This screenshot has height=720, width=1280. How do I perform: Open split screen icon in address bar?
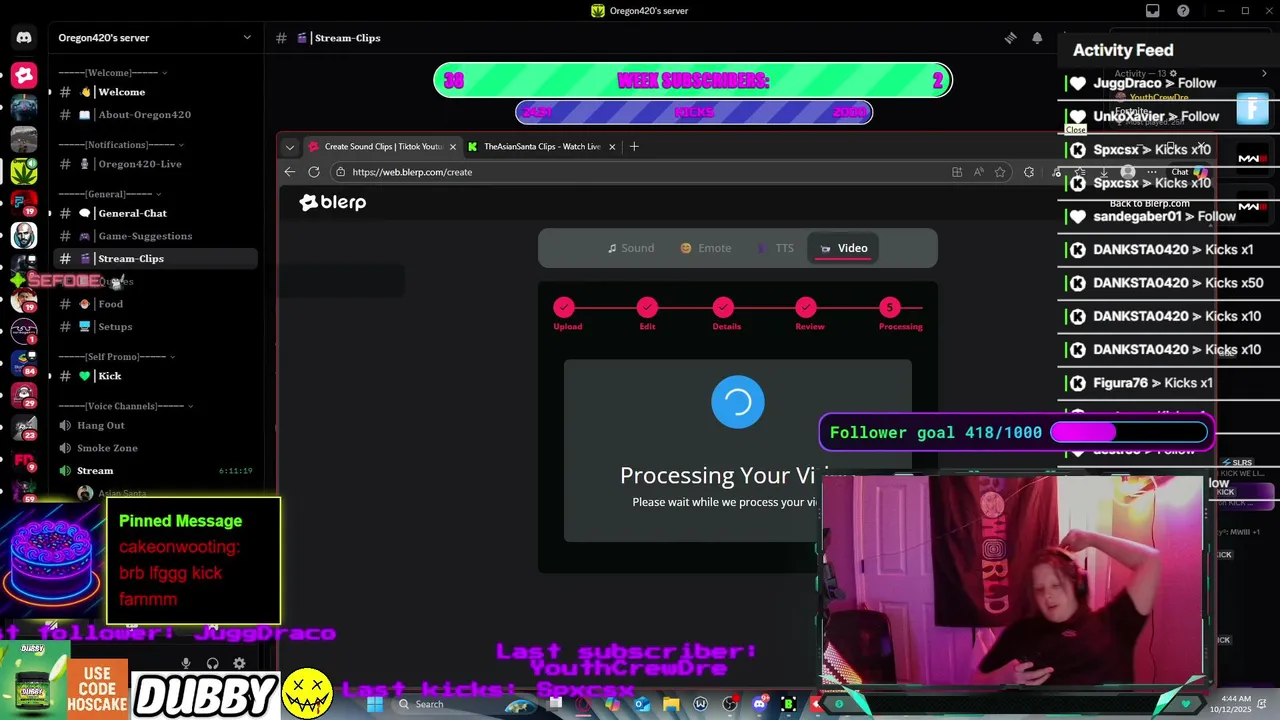click(957, 172)
